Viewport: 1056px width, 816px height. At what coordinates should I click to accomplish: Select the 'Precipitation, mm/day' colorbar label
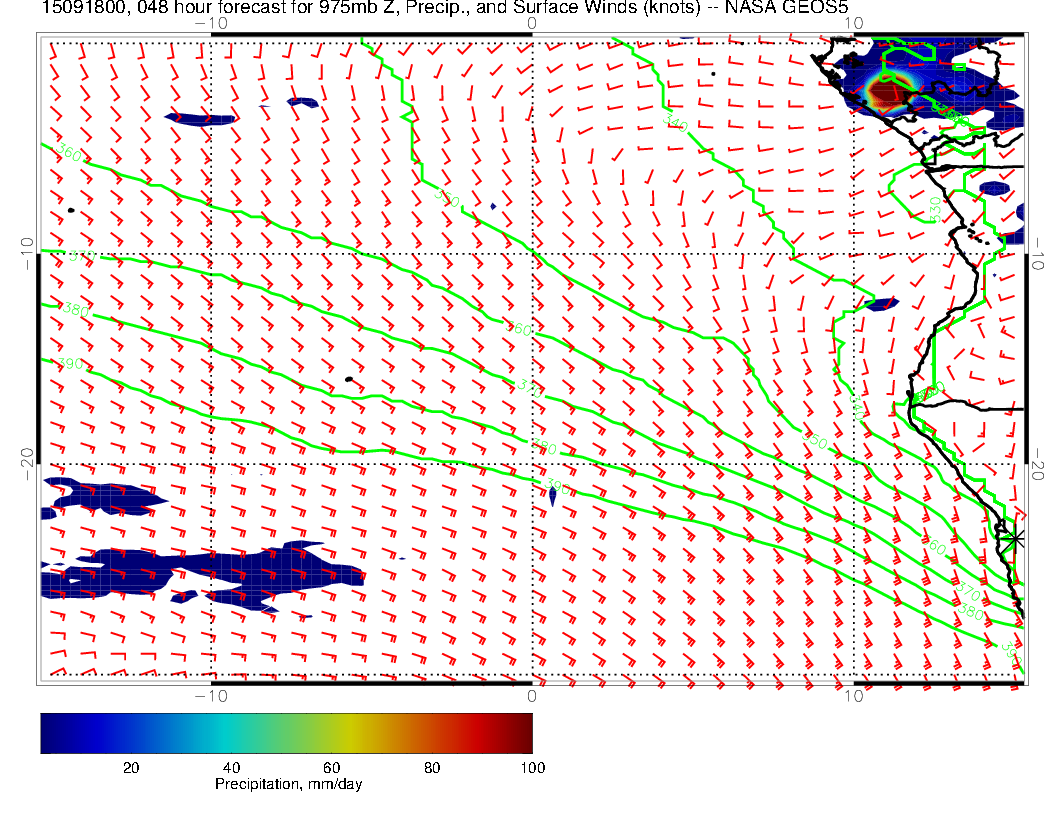pyautogui.click(x=288, y=785)
